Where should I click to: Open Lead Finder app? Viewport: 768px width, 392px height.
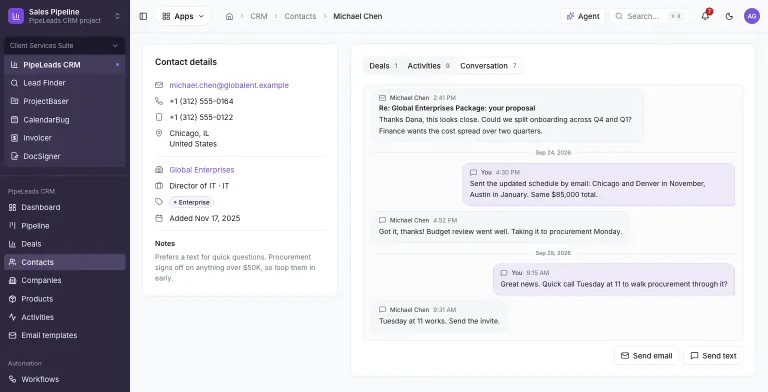[65, 83]
